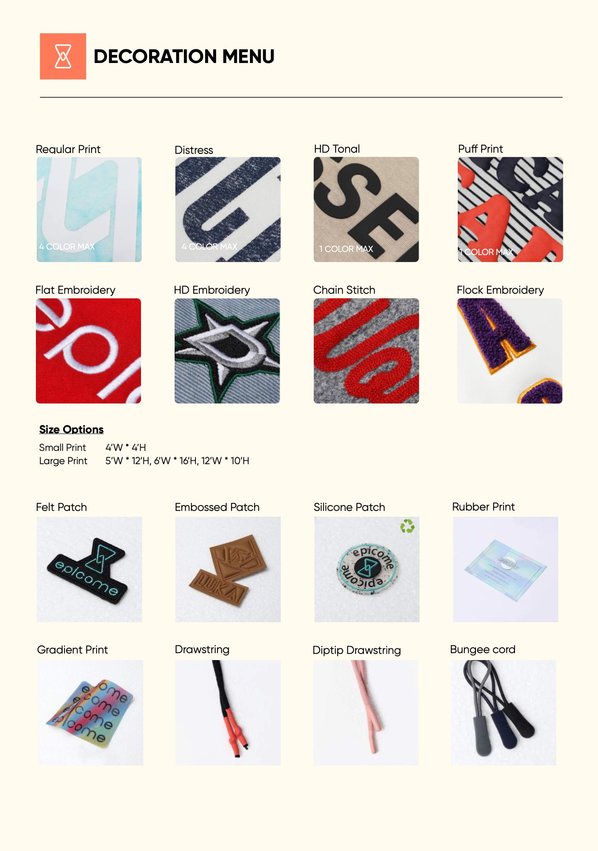Click the Rubber Print holographic image
Screen dimensions: 598x851
(505, 569)
